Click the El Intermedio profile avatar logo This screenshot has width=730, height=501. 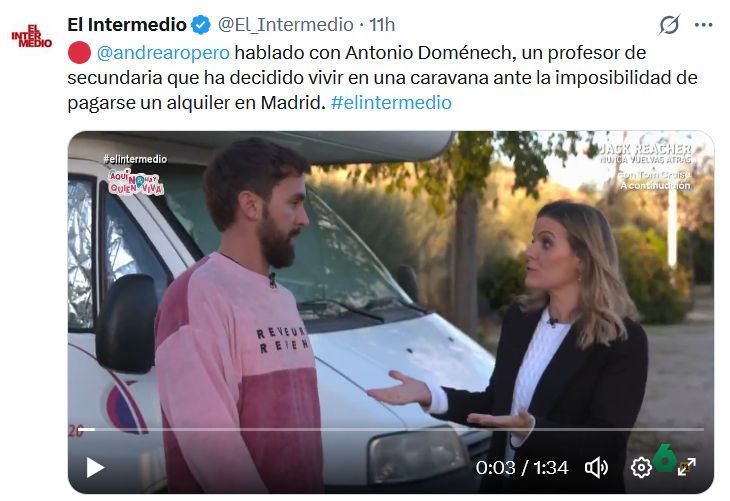coord(32,36)
